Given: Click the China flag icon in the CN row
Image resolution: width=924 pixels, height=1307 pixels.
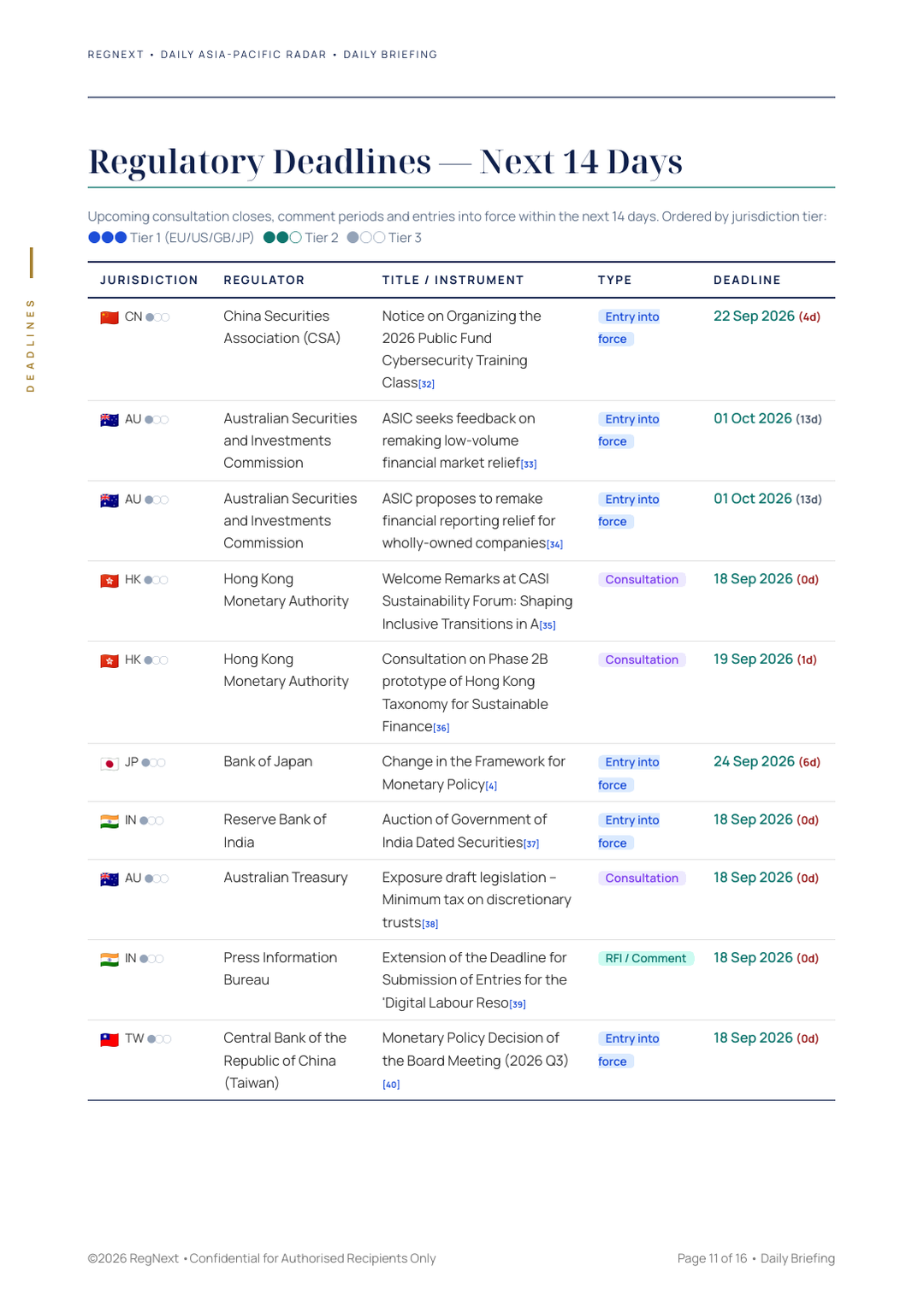Looking at the screenshot, I should [x=110, y=317].
